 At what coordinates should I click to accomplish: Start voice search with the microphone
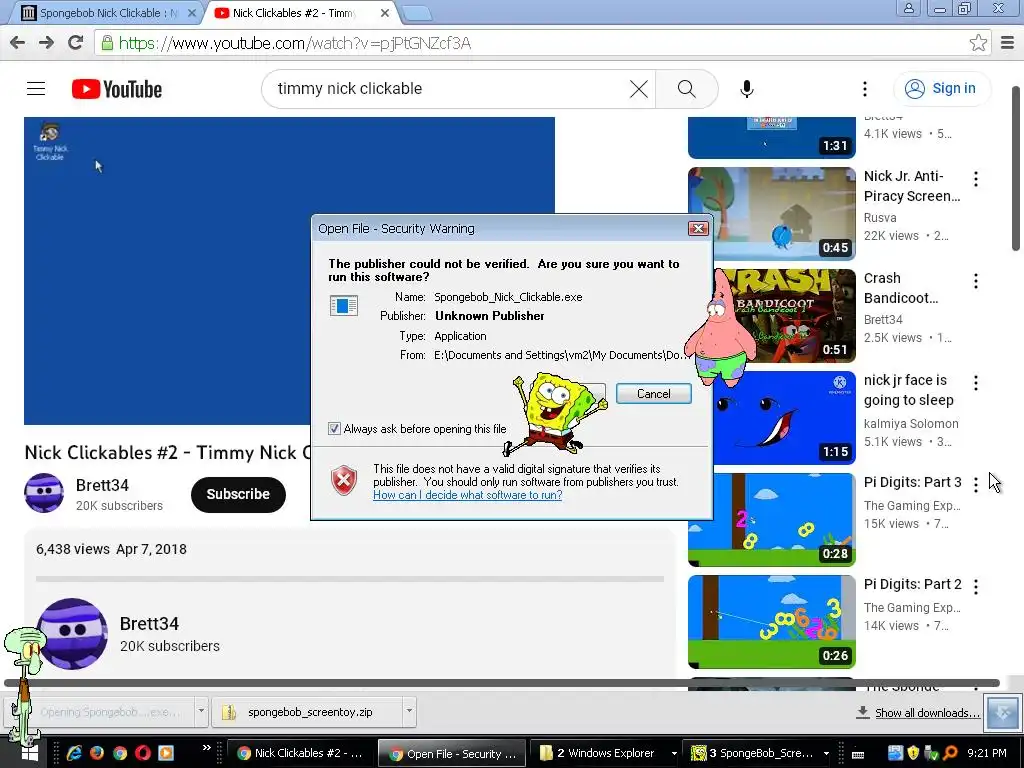click(746, 89)
